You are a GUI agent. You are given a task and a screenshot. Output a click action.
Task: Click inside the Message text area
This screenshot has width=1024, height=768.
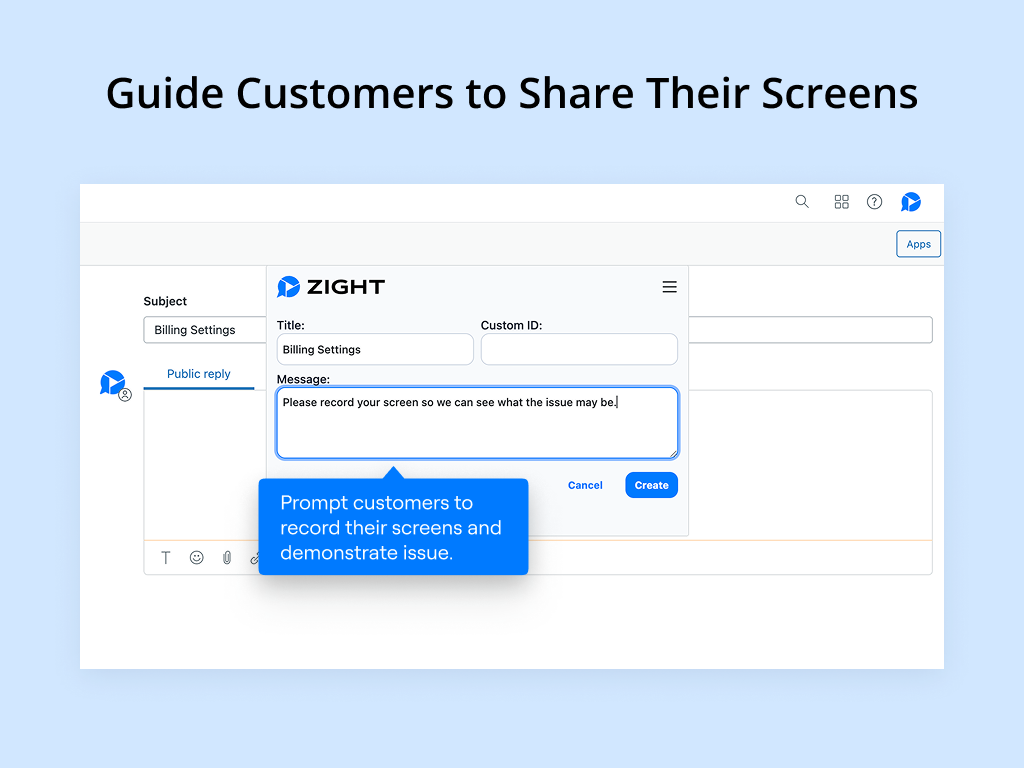(477, 421)
